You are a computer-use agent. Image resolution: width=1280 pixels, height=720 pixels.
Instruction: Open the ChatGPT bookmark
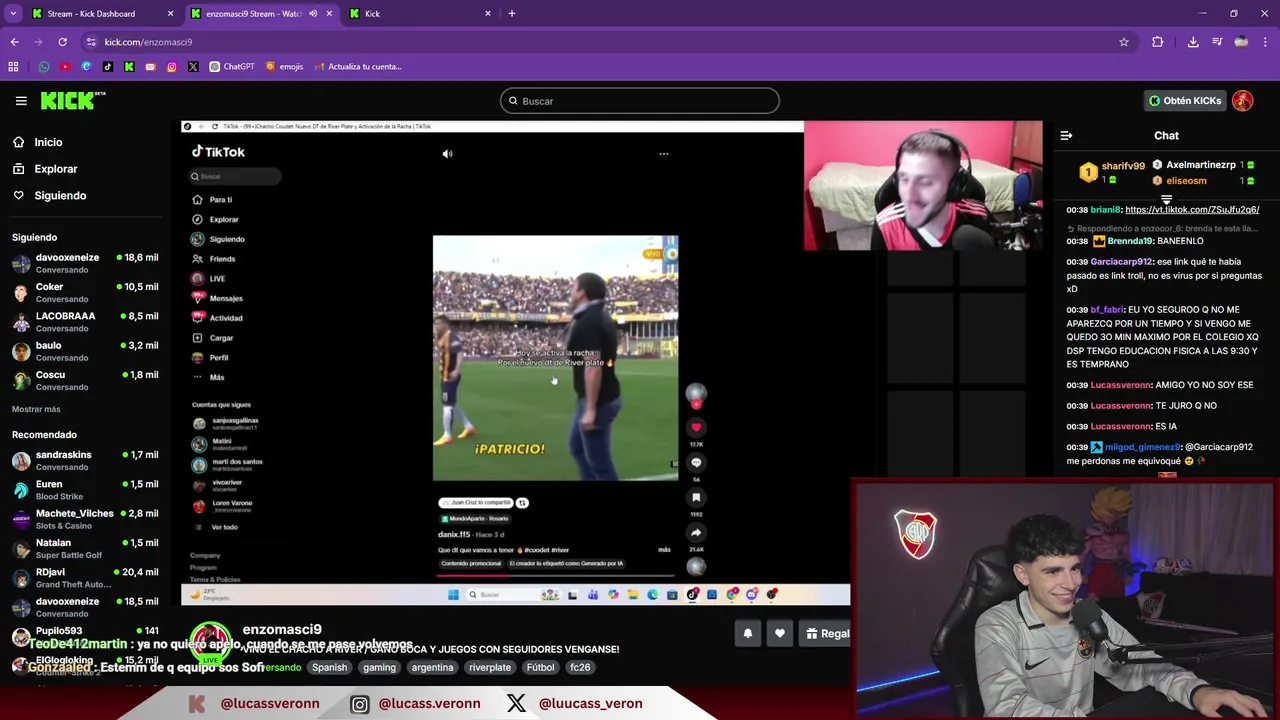tap(232, 67)
